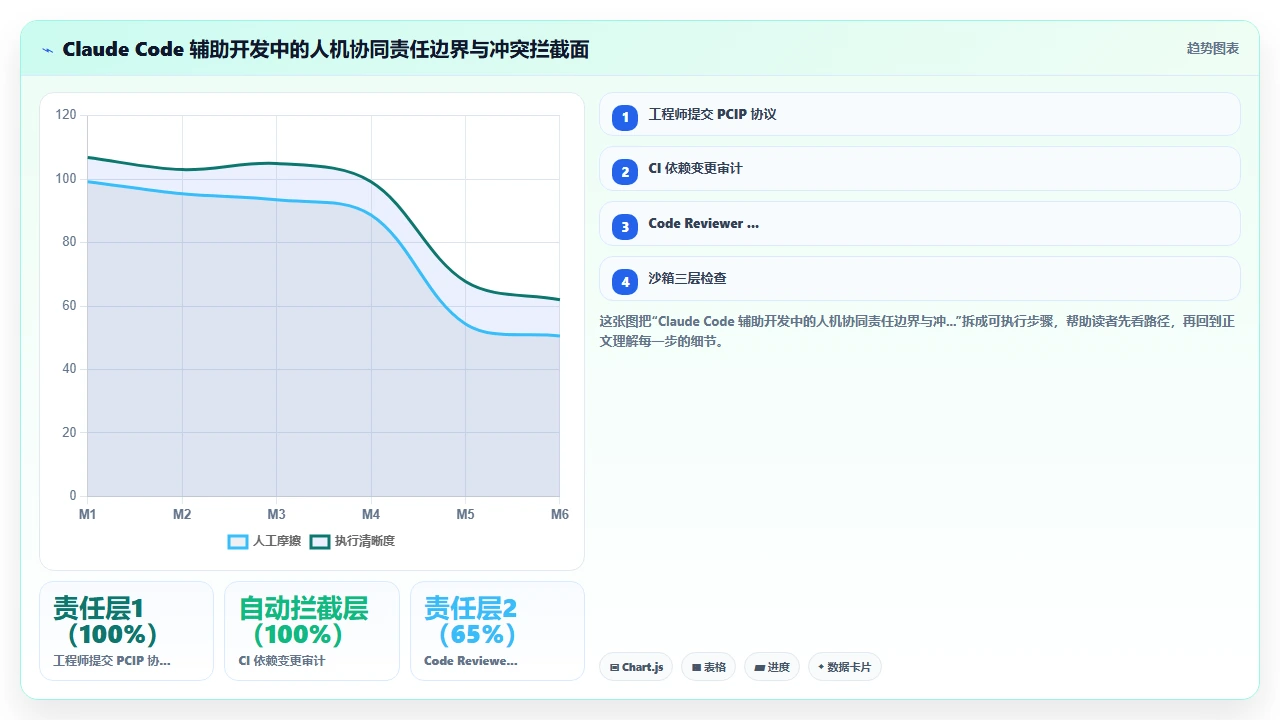The image size is (1280, 720).
Task: Select step 4 number badge
Action: [x=625, y=282]
